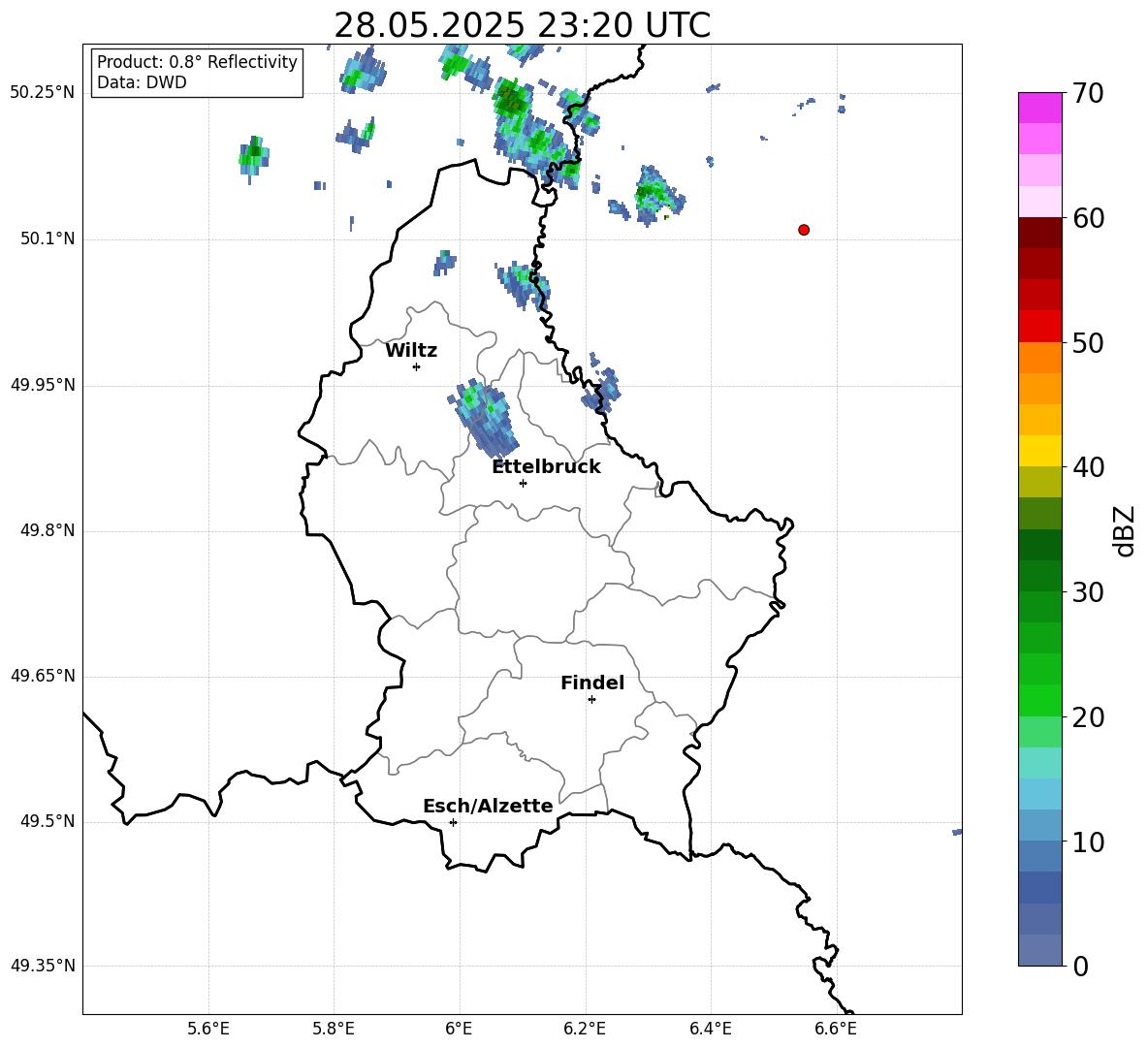
Task: Click the radar echo cell north of Ettelbruck
Action: (483, 419)
